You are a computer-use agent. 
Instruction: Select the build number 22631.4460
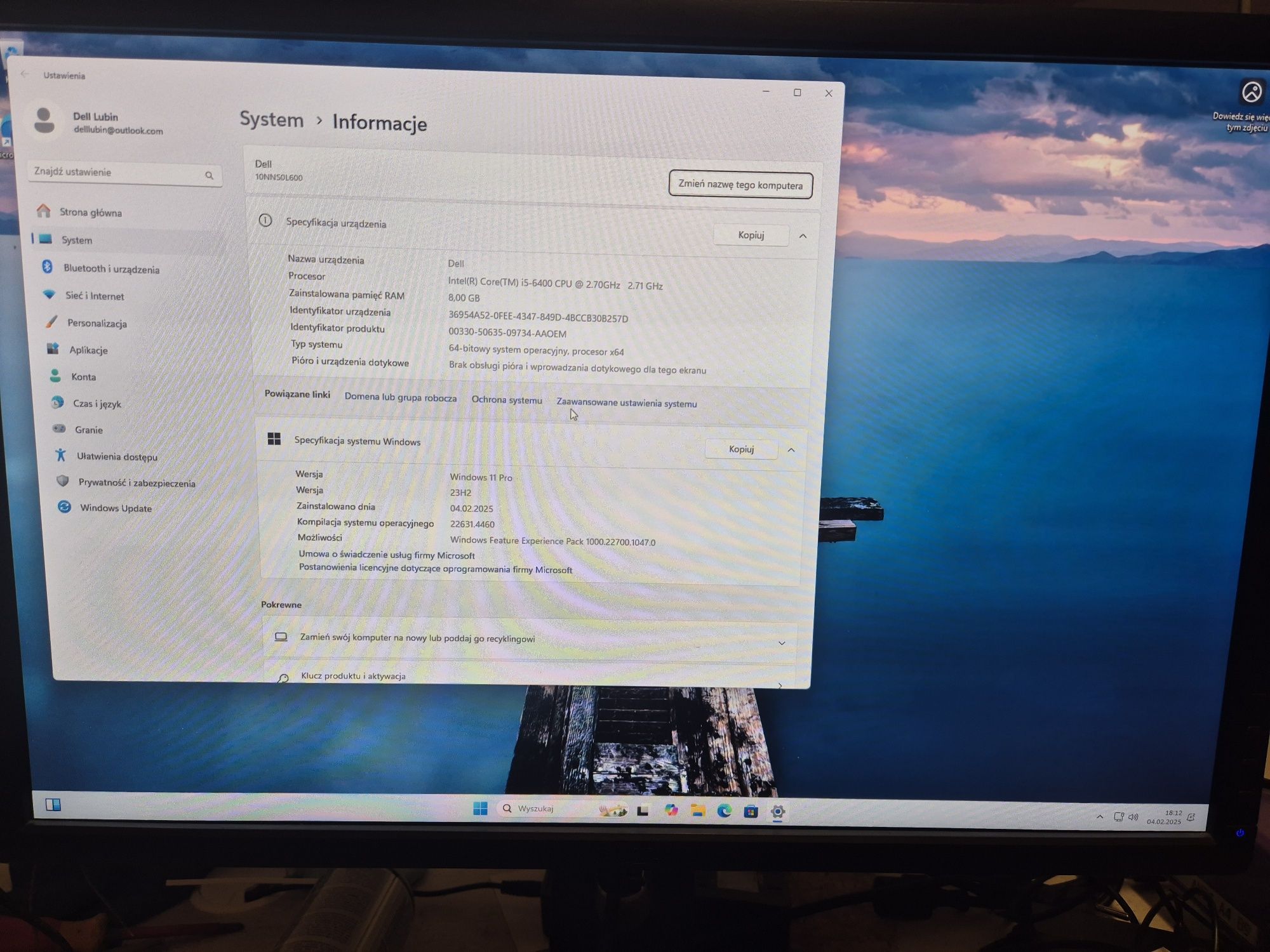[x=472, y=524]
